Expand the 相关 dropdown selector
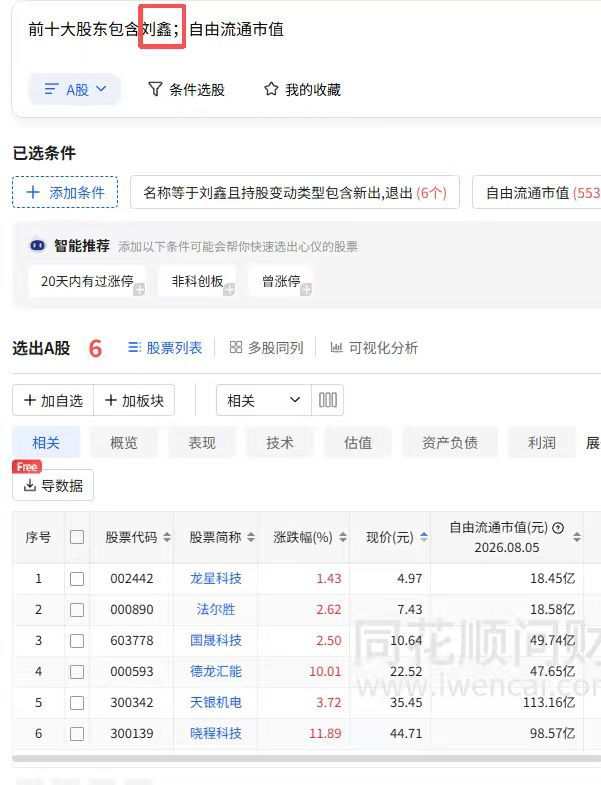The image size is (601, 785). [x=264, y=400]
